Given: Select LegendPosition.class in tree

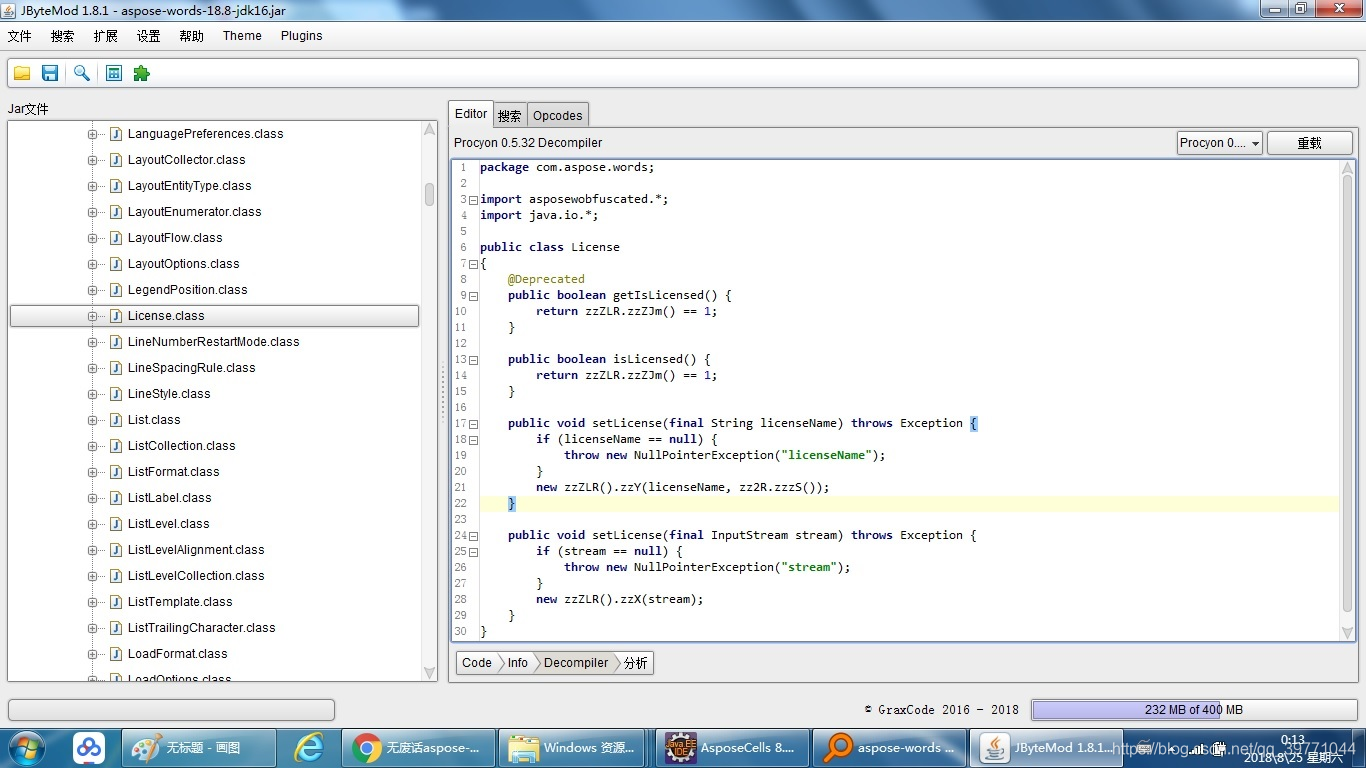Looking at the screenshot, I should coord(187,290).
